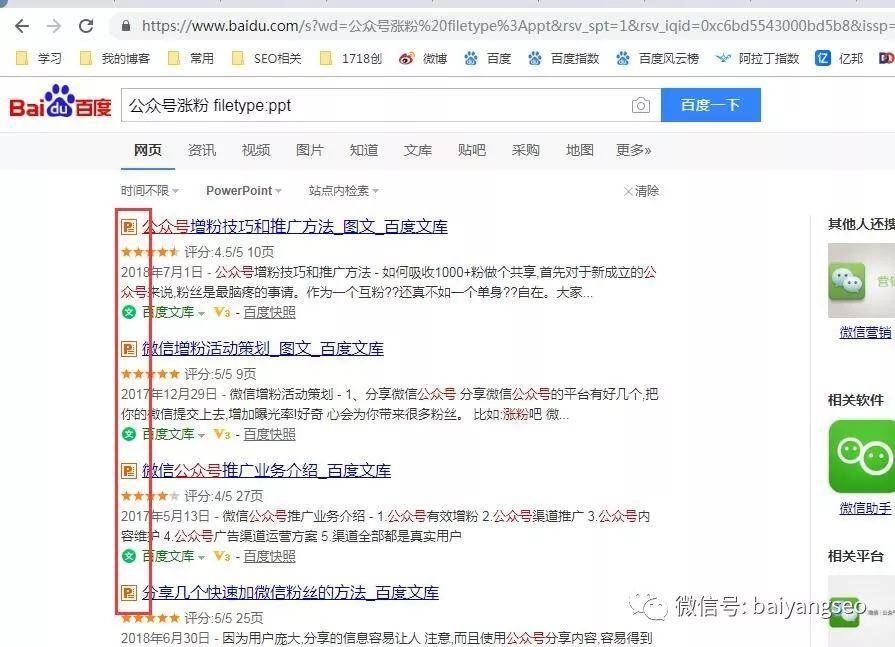The width and height of the screenshot is (895, 647).
Task: Open the 微信助手 link in the sidebar
Action: pyautogui.click(x=865, y=508)
